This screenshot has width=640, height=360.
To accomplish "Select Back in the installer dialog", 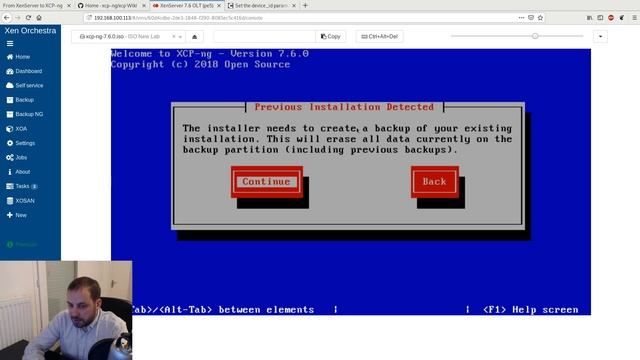I will 435,182.
